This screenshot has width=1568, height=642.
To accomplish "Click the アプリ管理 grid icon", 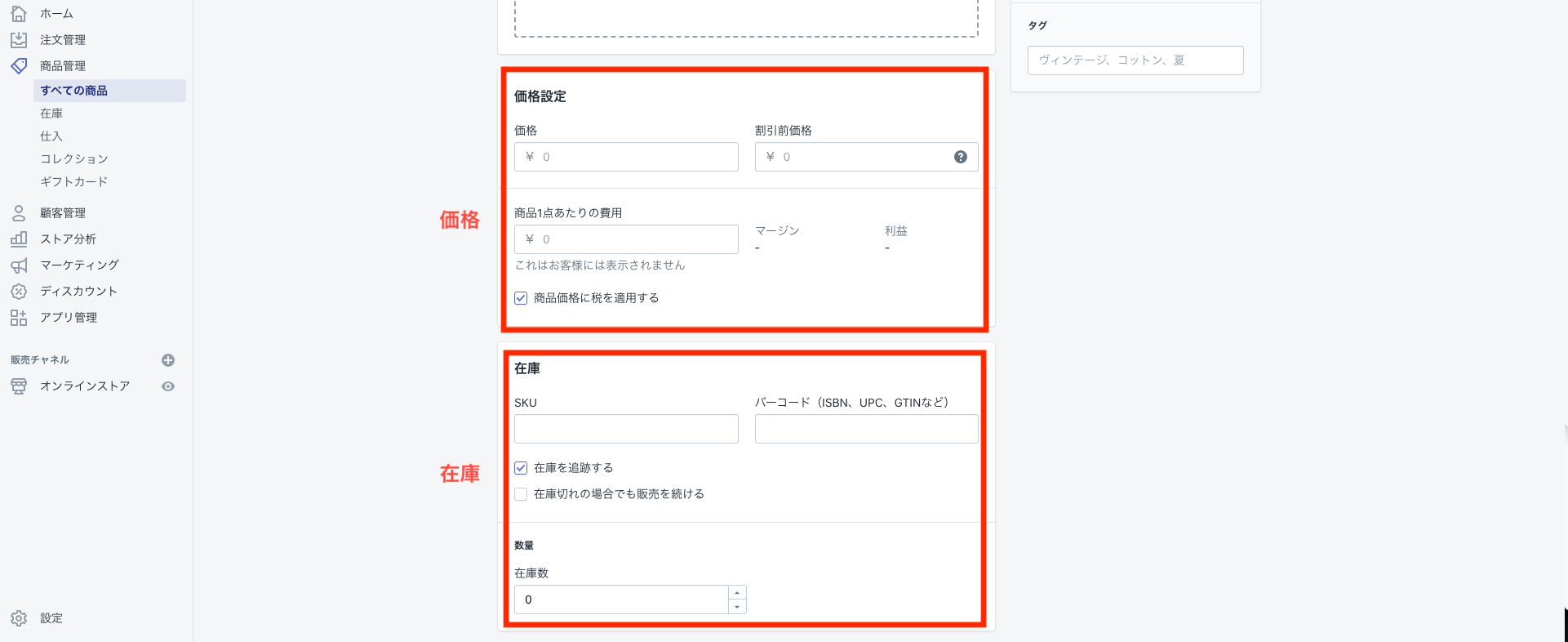I will (19, 318).
